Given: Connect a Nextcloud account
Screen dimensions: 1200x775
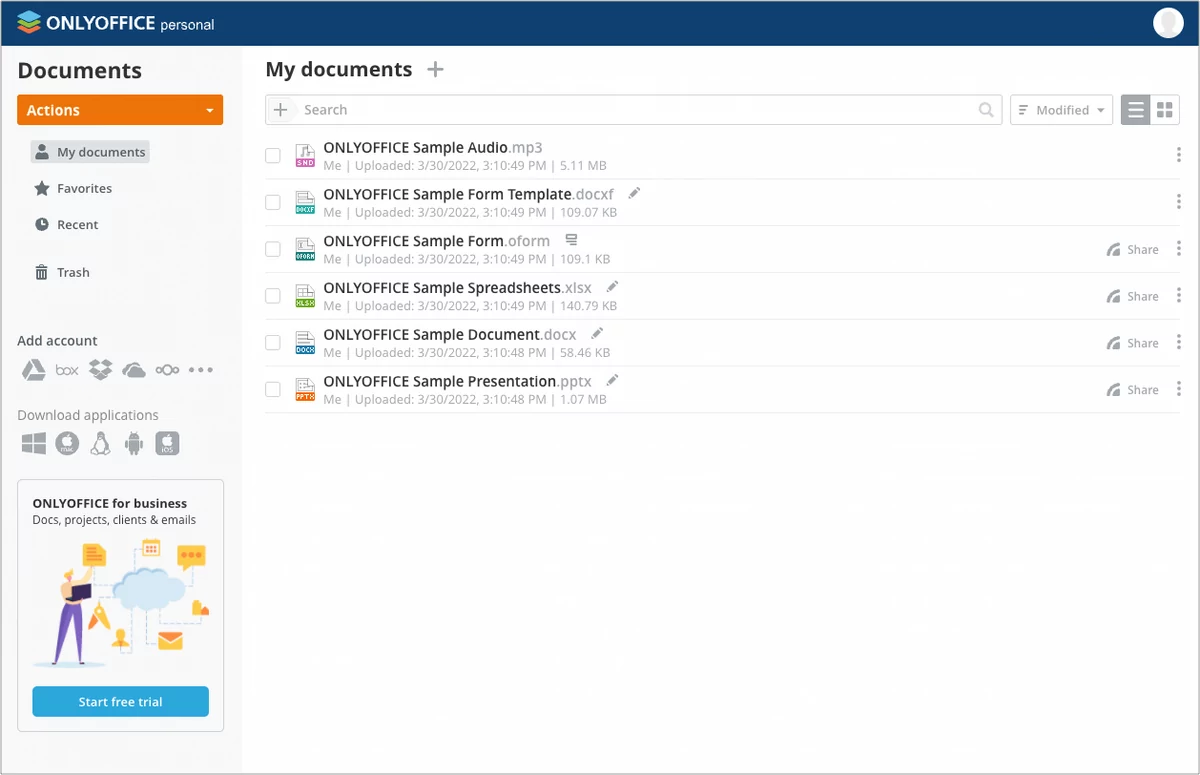Looking at the screenshot, I should (x=167, y=370).
